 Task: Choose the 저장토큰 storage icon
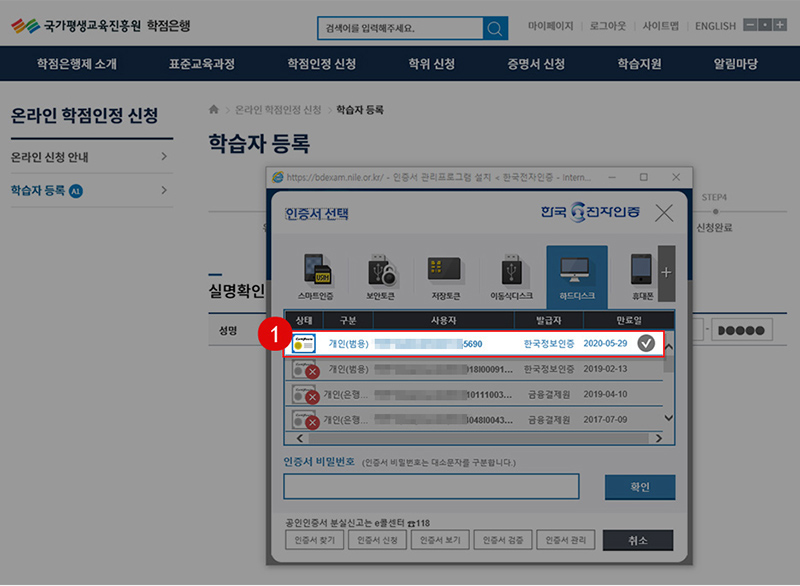tap(445, 275)
